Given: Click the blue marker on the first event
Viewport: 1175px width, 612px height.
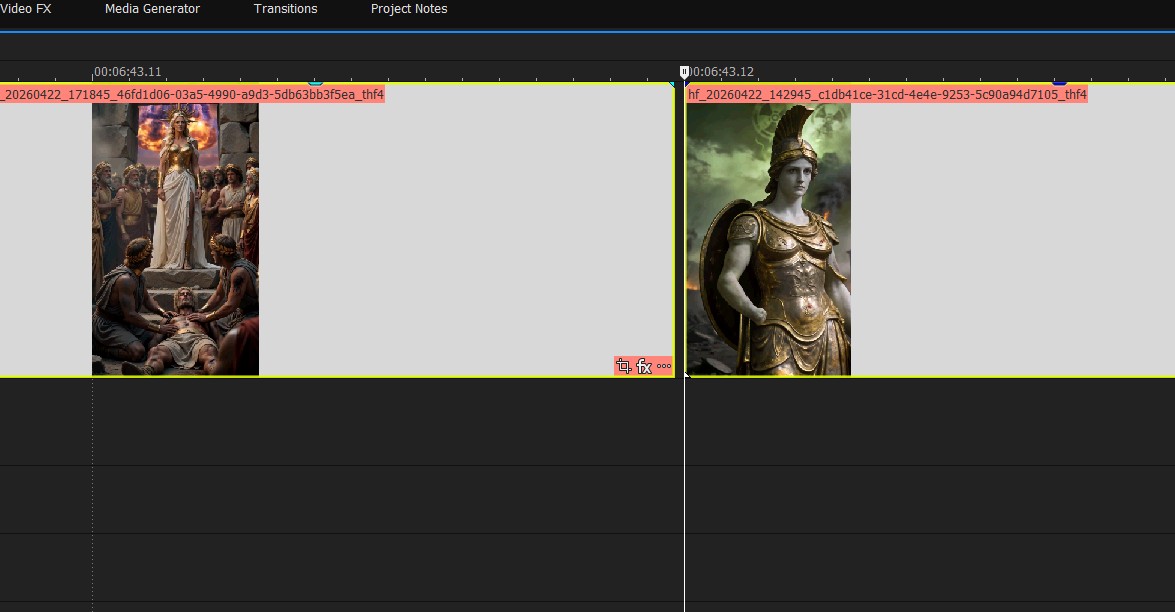Looking at the screenshot, I should click(x=316, y=81).
